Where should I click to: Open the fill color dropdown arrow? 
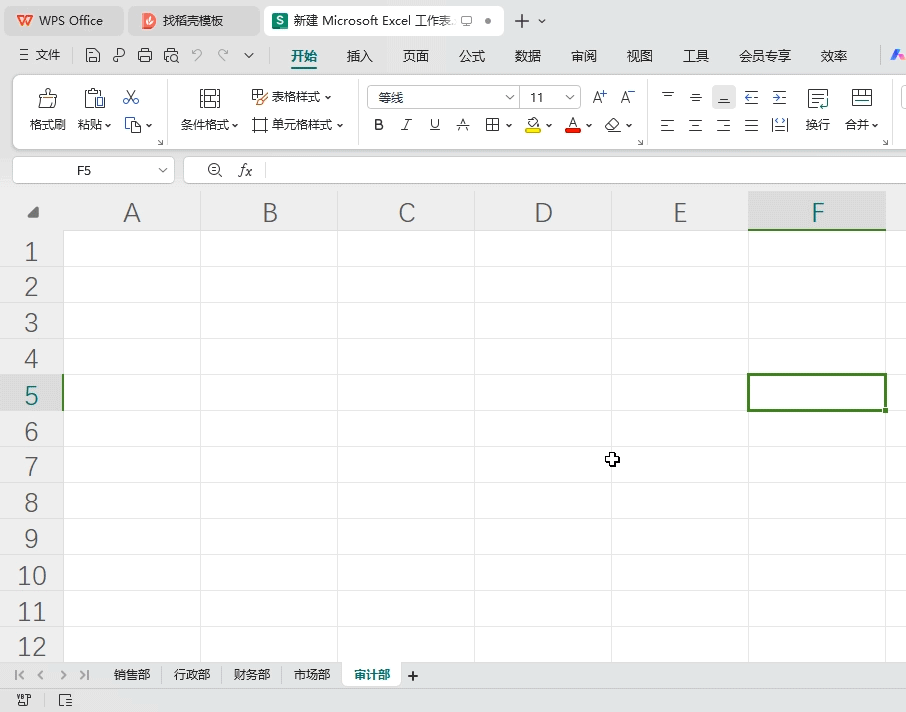[x=549, y=125]
